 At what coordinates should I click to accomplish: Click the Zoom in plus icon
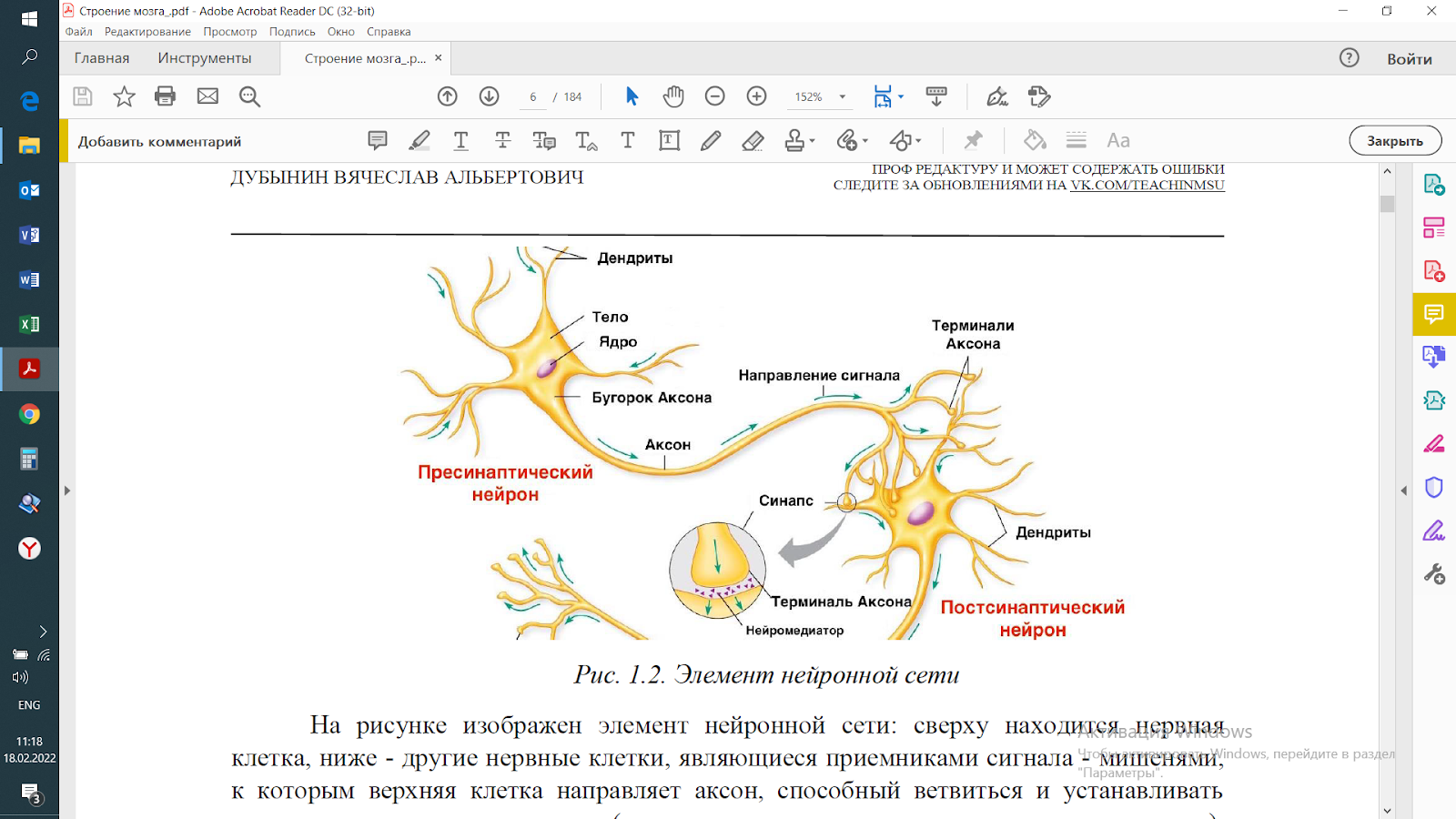click(x=756, y=96)
